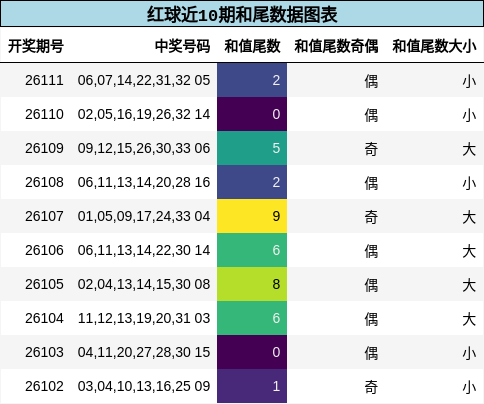Click the 和值尾数奇偶 column header
This screenshot has width=484, height=404.
click(336, 46)
